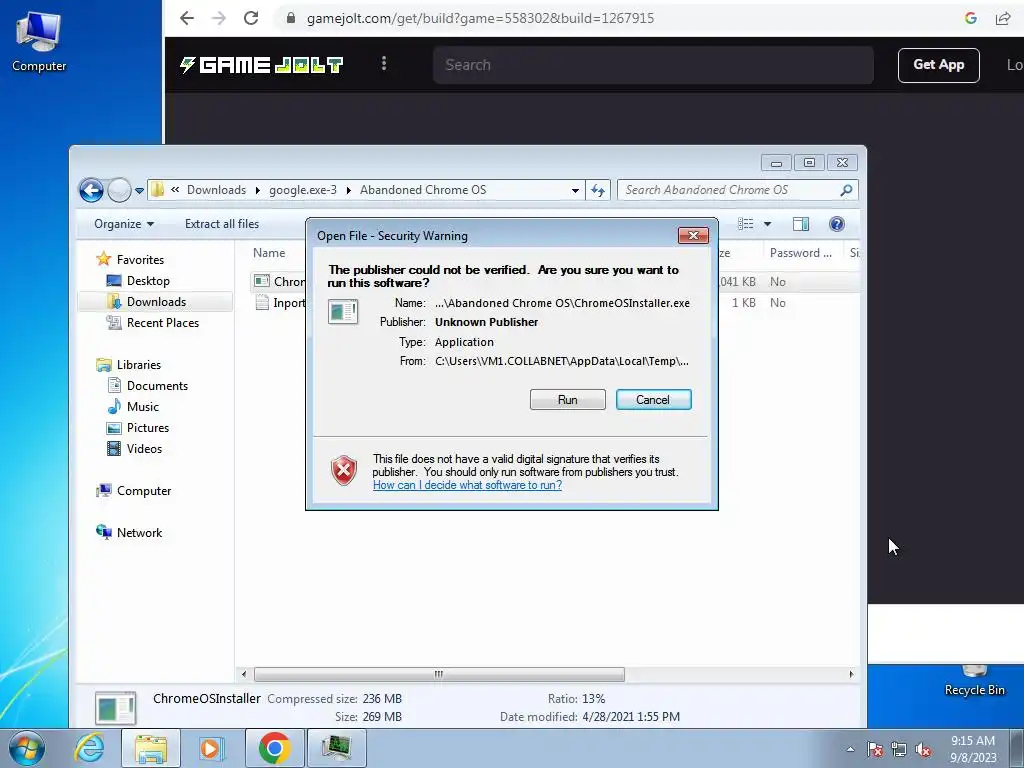Click the red shield warning icon
This screenshot has height=768, width=1024.
coord(344,470)
